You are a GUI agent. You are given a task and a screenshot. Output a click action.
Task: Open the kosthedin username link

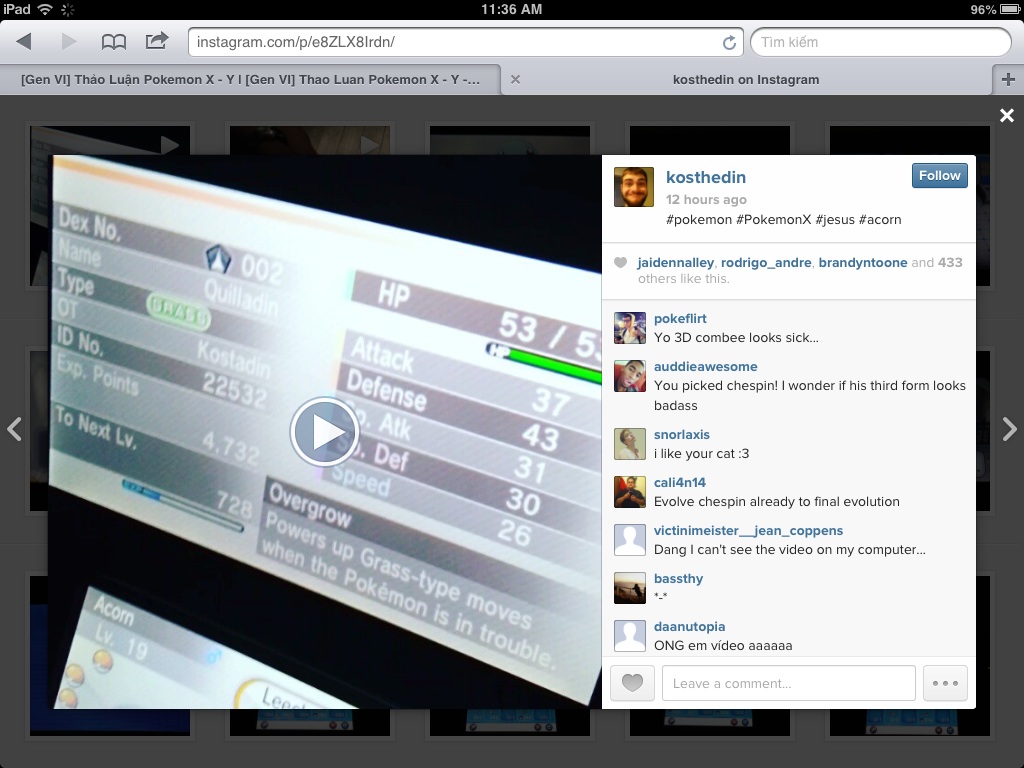(x=705, y=177)
